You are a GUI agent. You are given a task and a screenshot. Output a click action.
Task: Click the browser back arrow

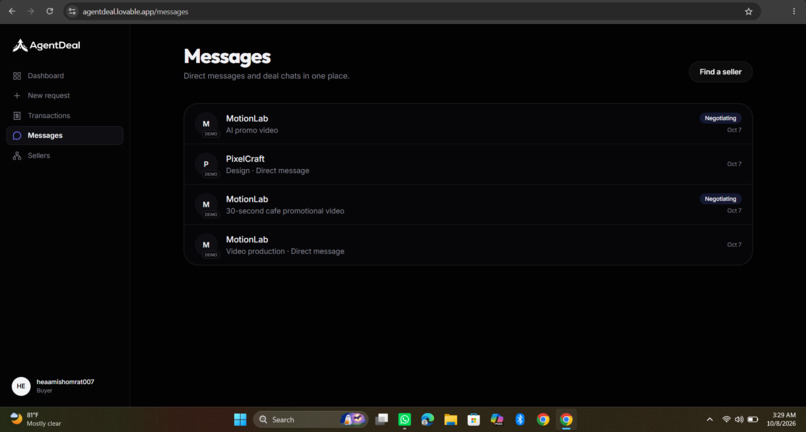12,11
